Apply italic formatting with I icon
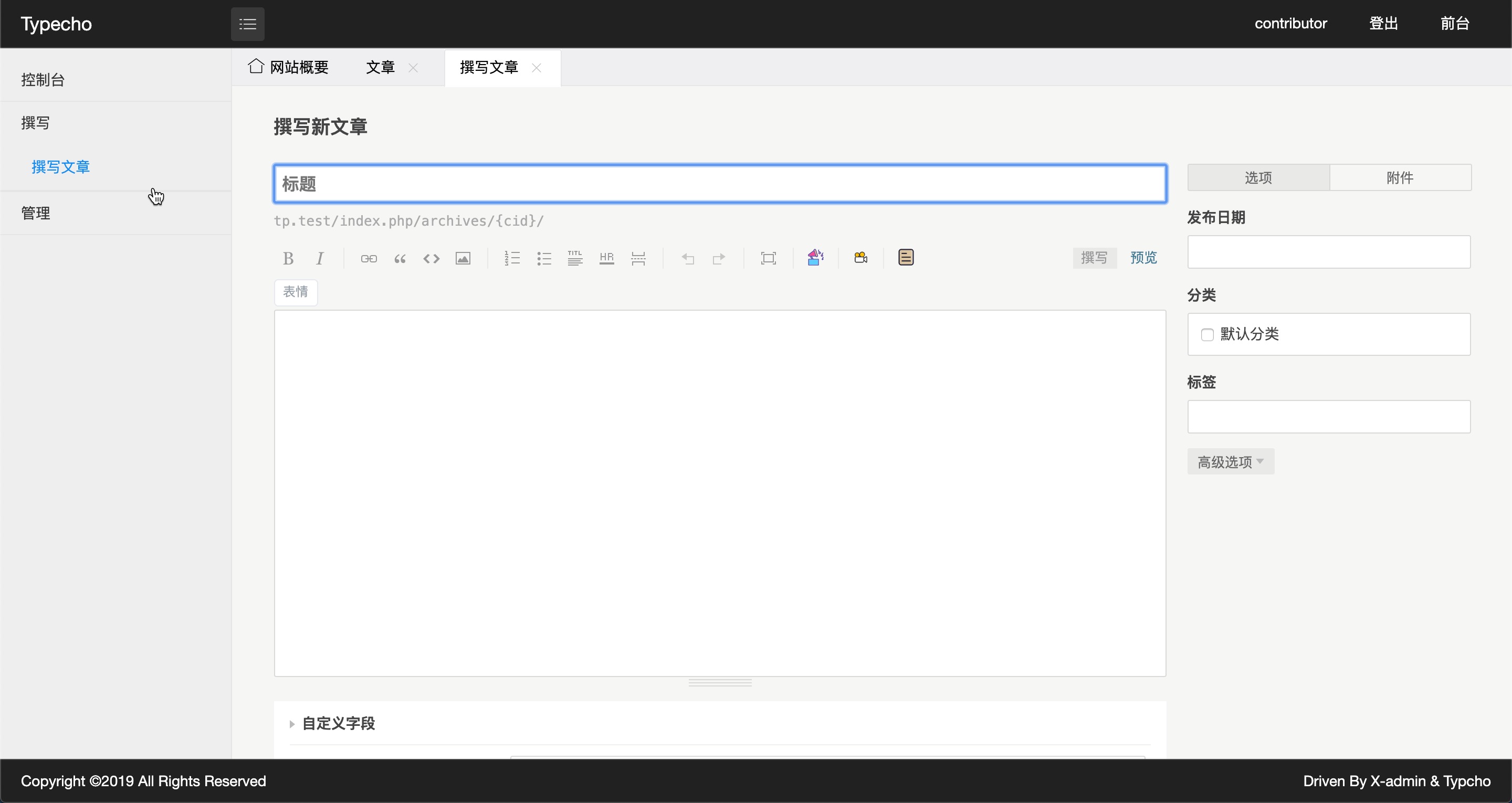This screenshot has height=803, width=1512. coord(320,258)
